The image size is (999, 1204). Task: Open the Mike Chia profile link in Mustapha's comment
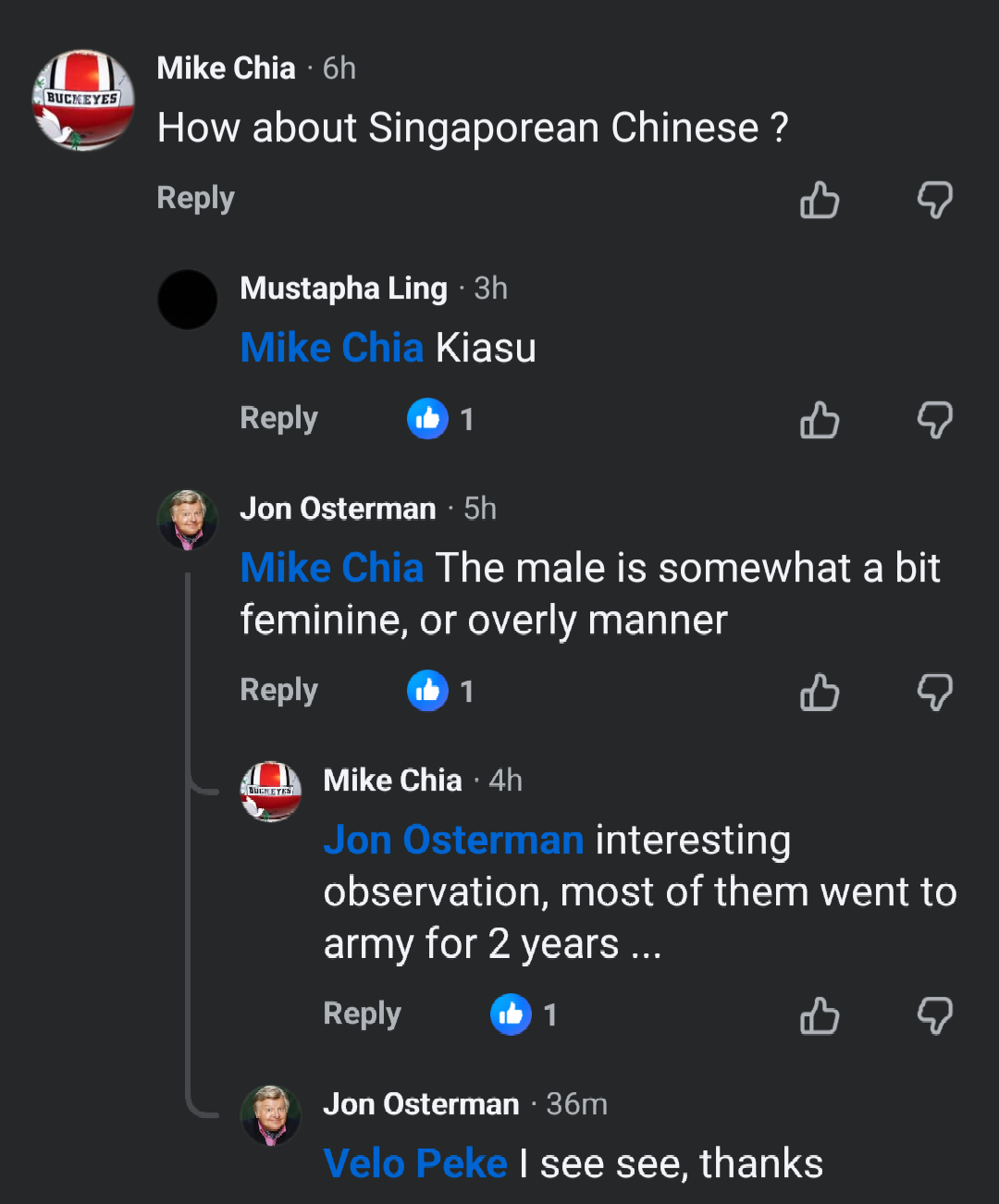(x=332, y=347)
